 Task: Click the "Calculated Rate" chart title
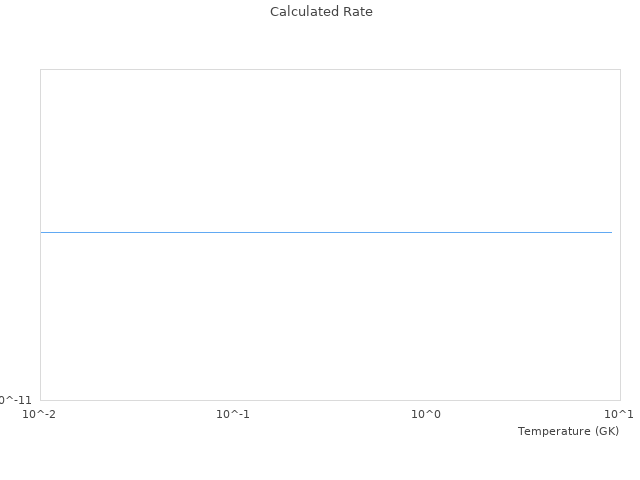point(321,12)
